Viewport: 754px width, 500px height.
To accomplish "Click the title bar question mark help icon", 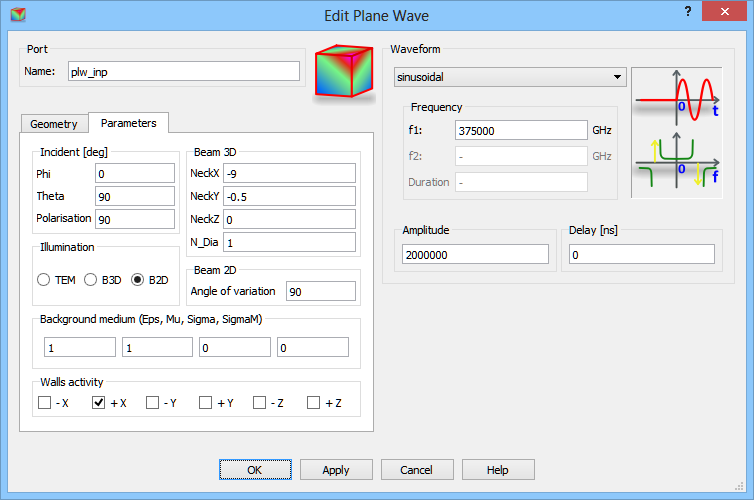I will pos(688,11).
